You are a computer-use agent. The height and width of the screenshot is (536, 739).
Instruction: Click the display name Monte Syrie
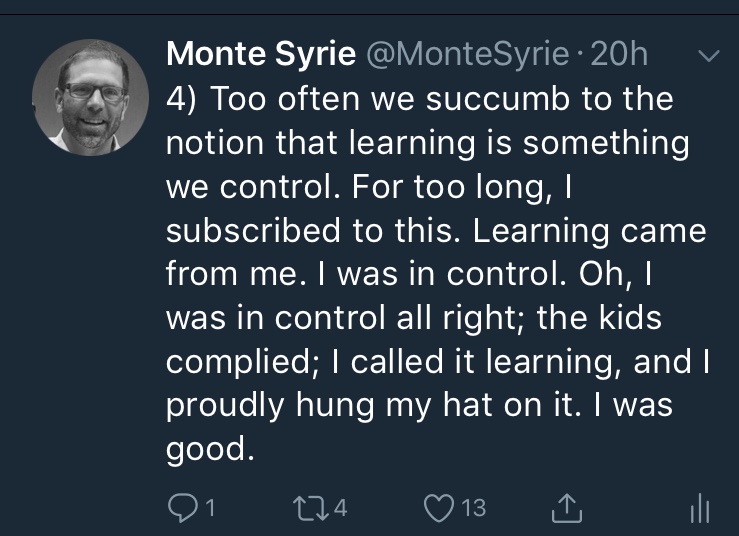pyautogui.click(x=261, y=56)
